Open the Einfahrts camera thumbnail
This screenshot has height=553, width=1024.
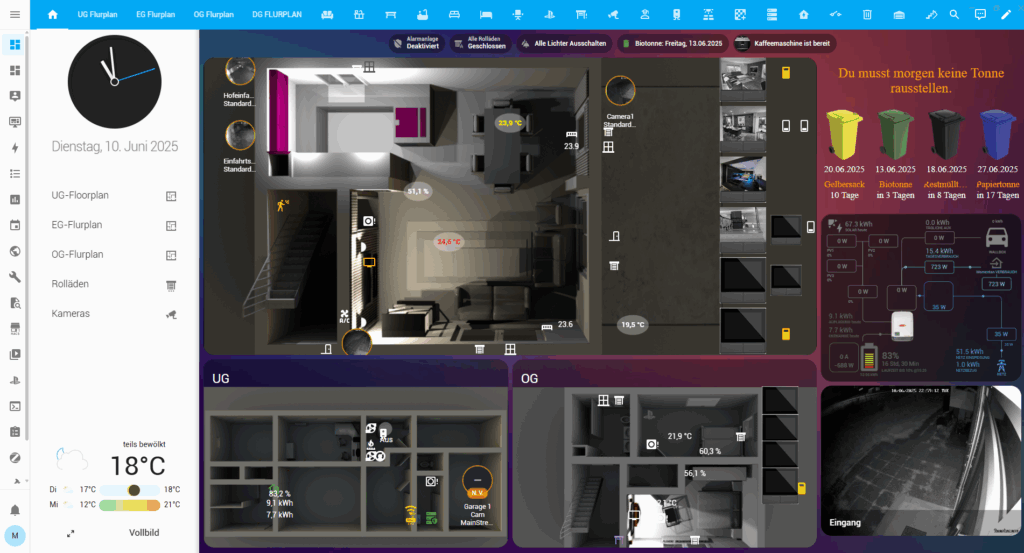[x=240, y=136]
